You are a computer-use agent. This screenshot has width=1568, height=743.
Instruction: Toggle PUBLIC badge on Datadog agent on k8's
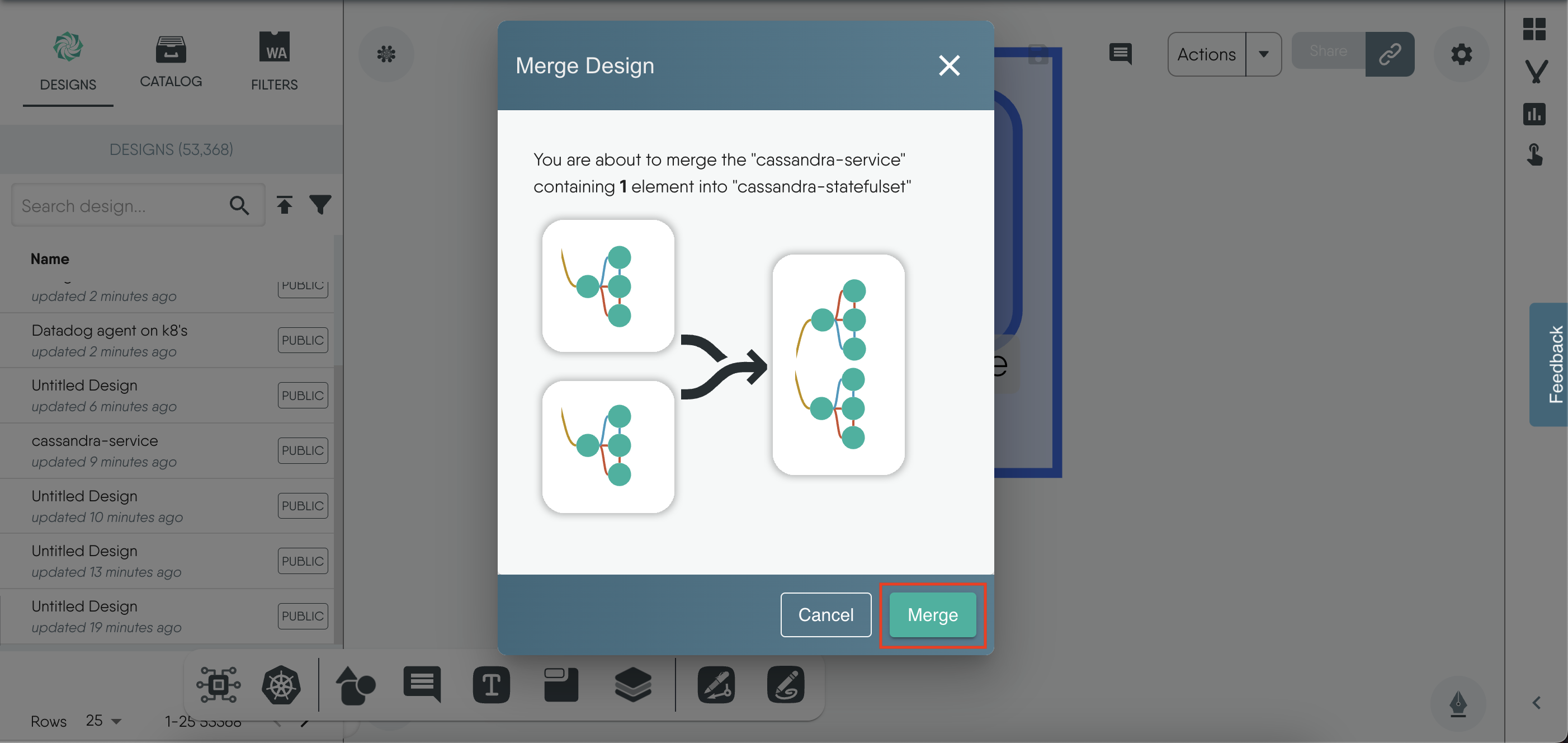pyautogui.click(x=302, y=340)
